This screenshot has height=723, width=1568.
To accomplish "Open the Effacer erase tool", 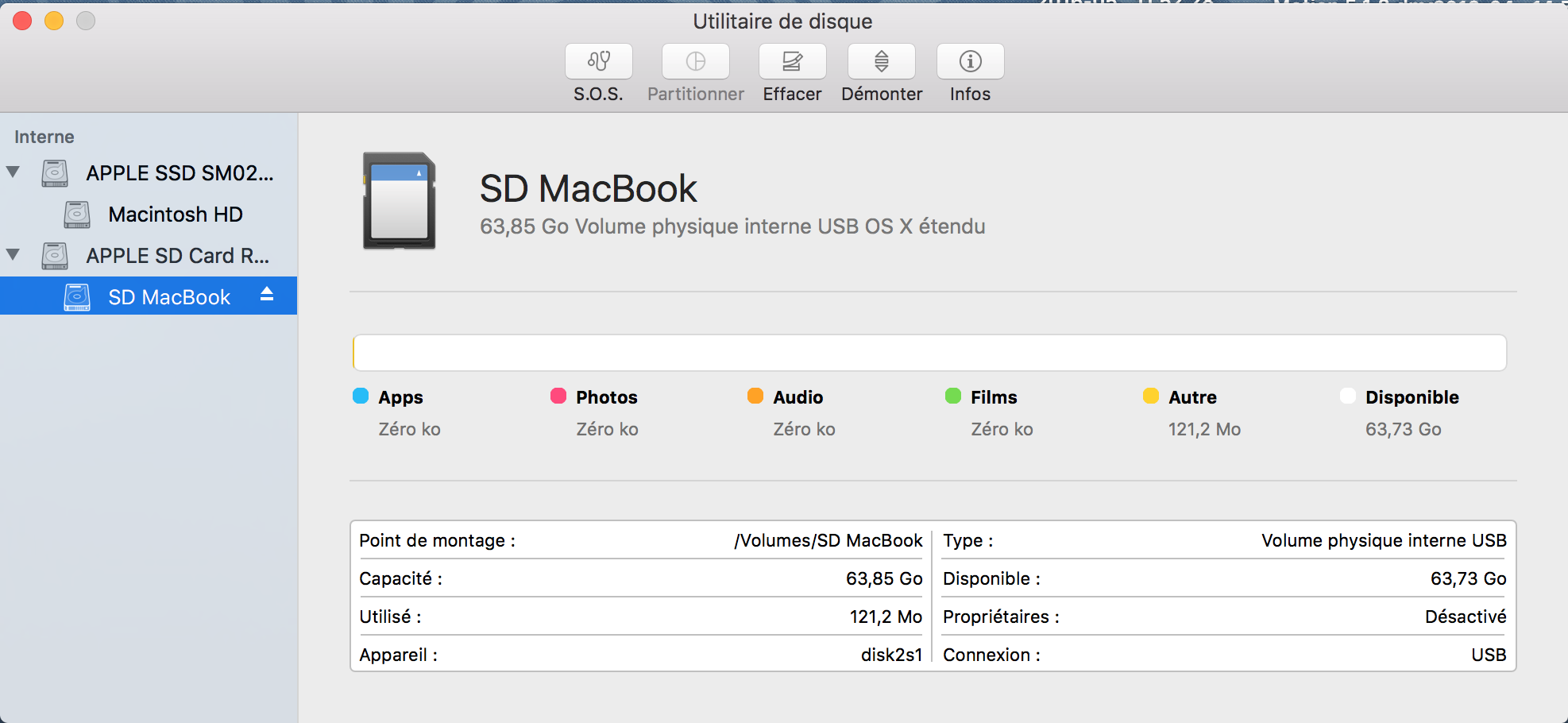I will pos(793,61).
